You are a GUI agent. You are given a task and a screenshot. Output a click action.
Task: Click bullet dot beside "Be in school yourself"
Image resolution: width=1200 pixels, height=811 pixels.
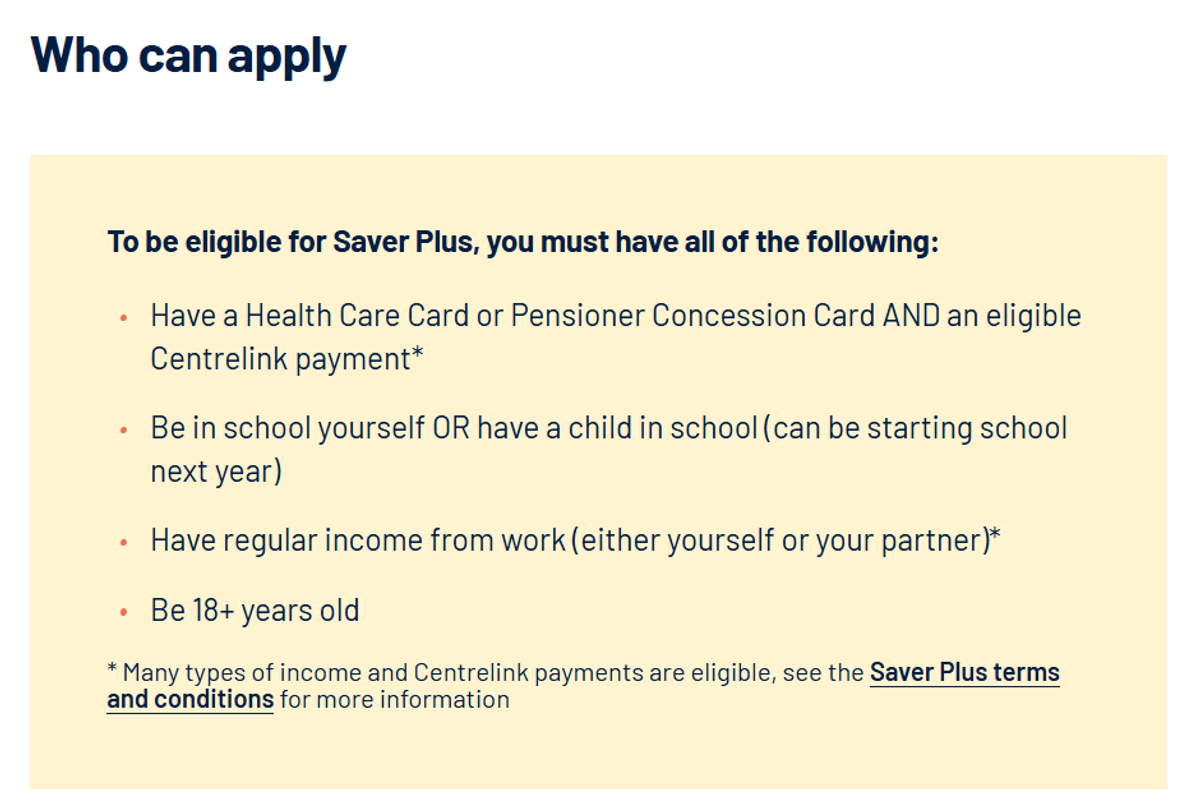(x=124, y=430)
